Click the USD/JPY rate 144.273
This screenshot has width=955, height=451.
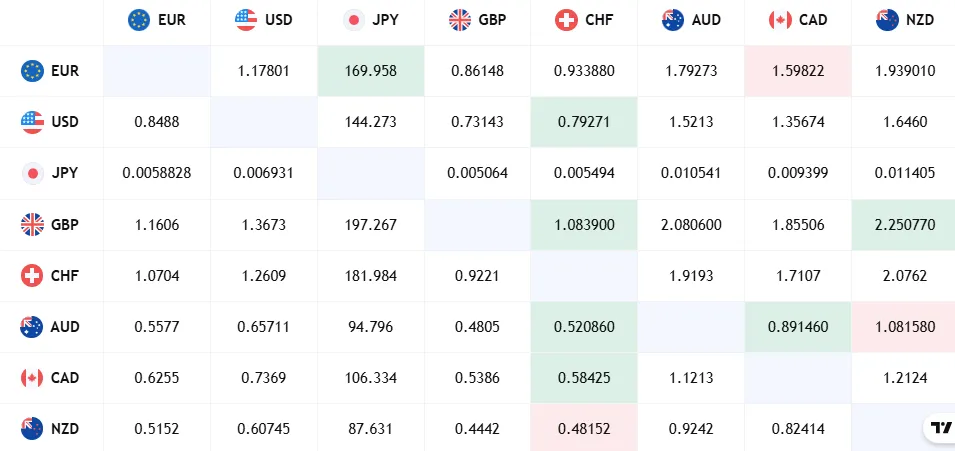370,123
